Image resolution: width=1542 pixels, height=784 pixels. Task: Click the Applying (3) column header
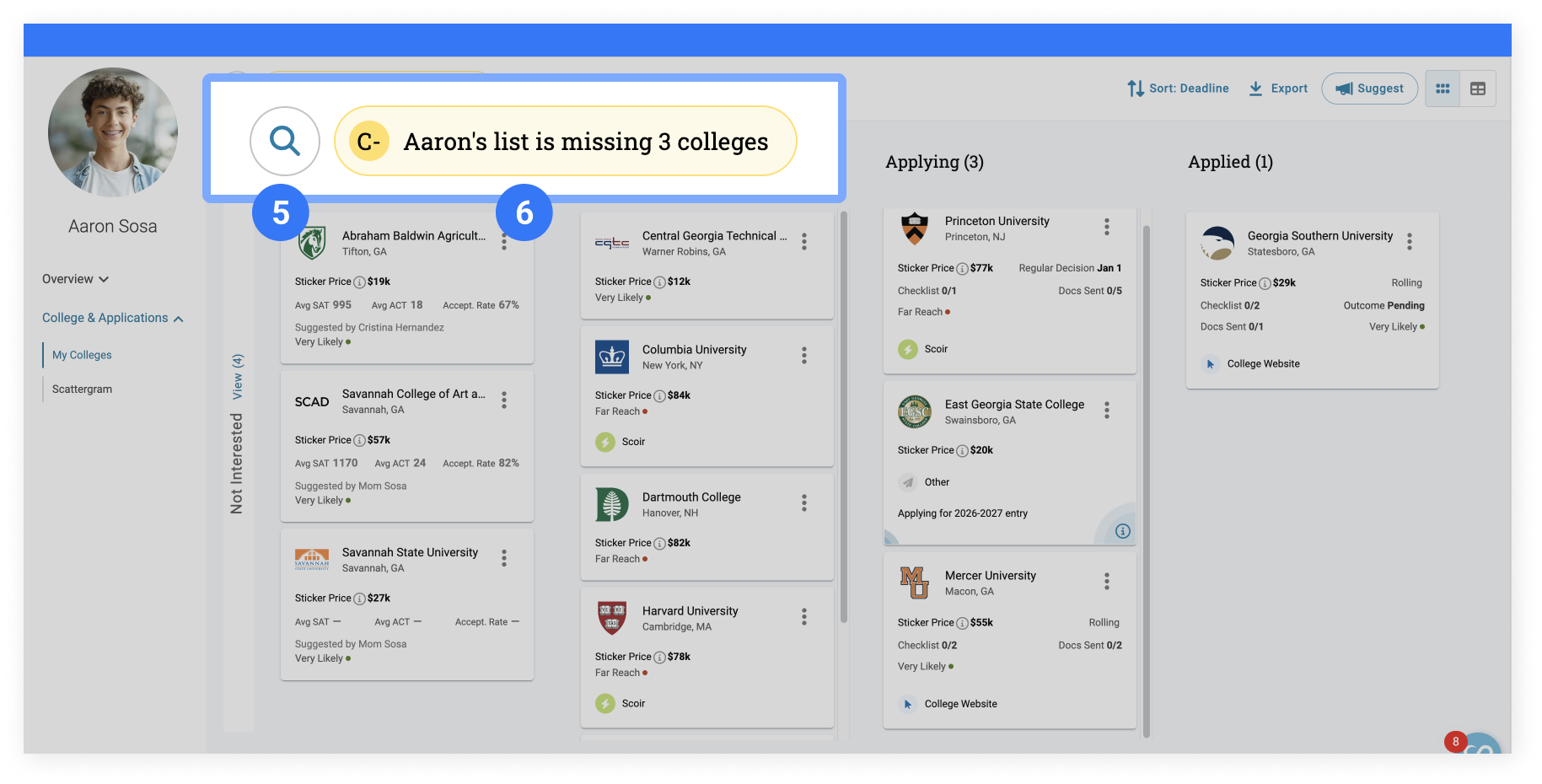pyautogui.click(x=934, y=162)
